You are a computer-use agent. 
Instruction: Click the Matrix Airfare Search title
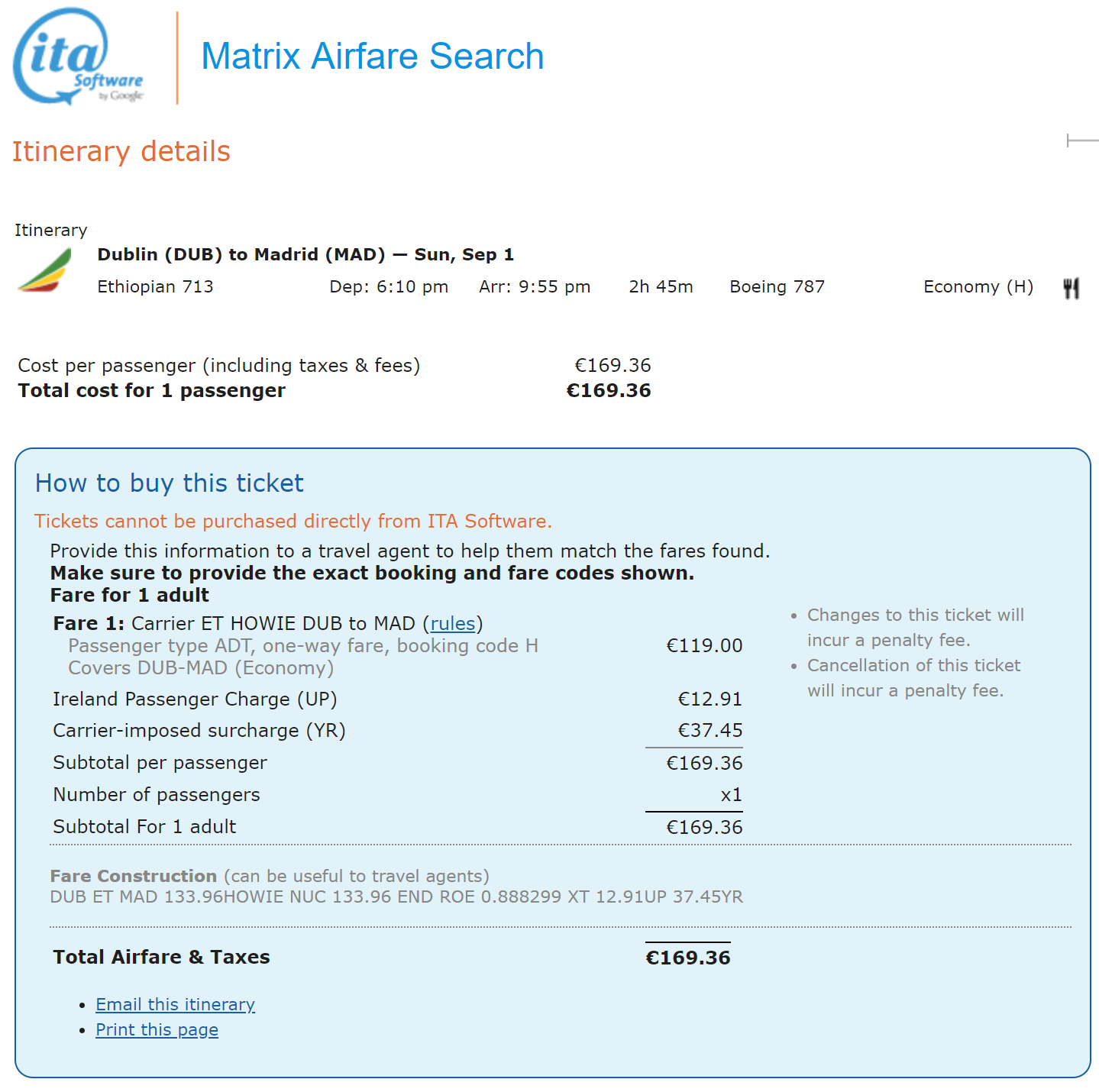click(372, 57)
